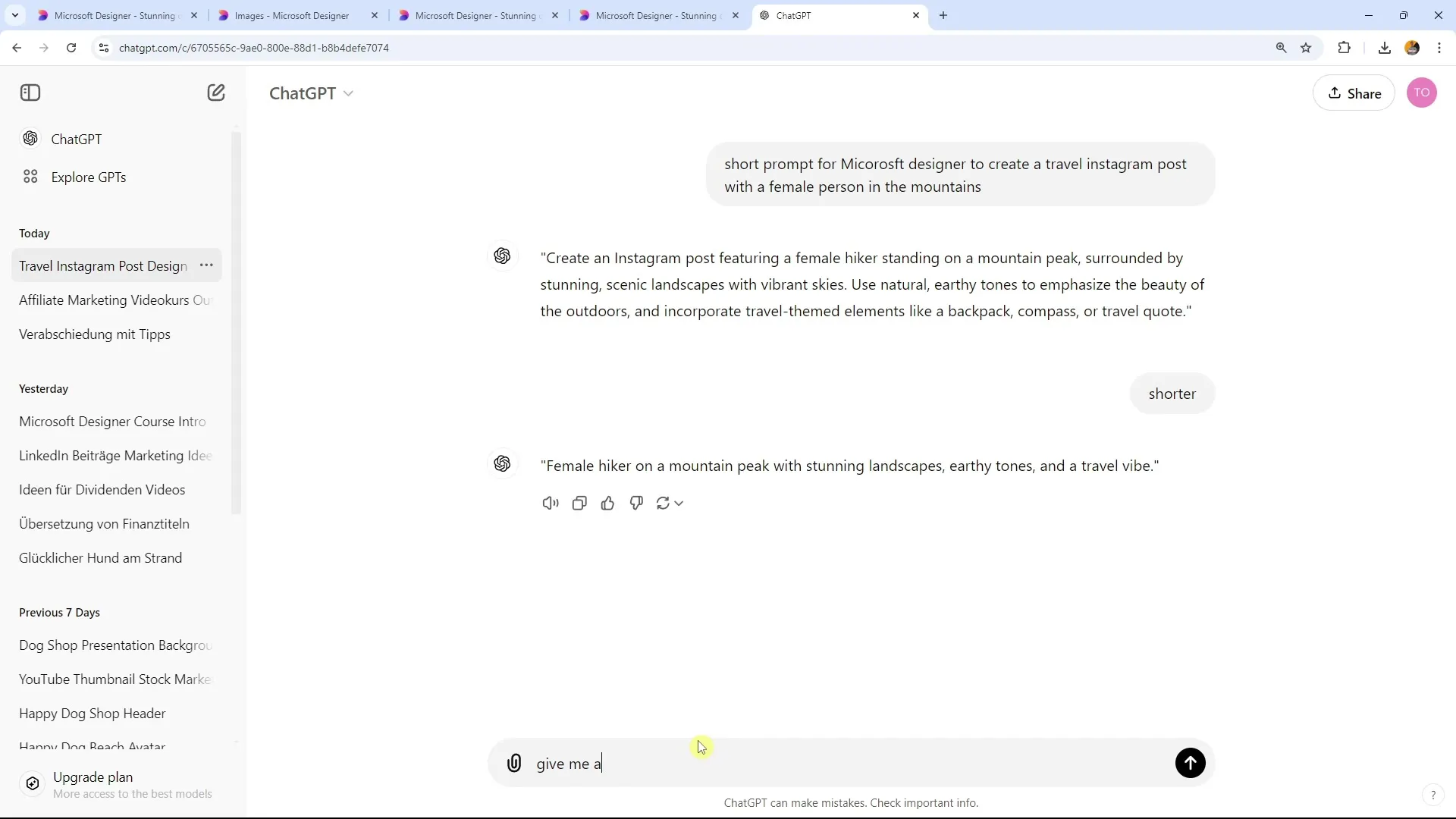Viewport: 1456px width, 819px height.
Task: Send the message with arrow button
Action: point(1190,763)
